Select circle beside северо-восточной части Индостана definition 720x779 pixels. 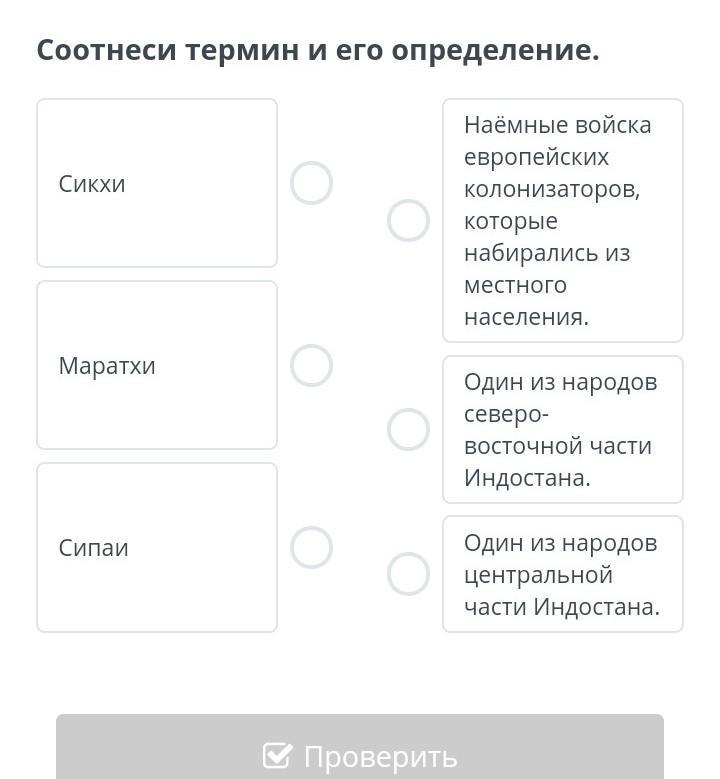tap(408, 429)
